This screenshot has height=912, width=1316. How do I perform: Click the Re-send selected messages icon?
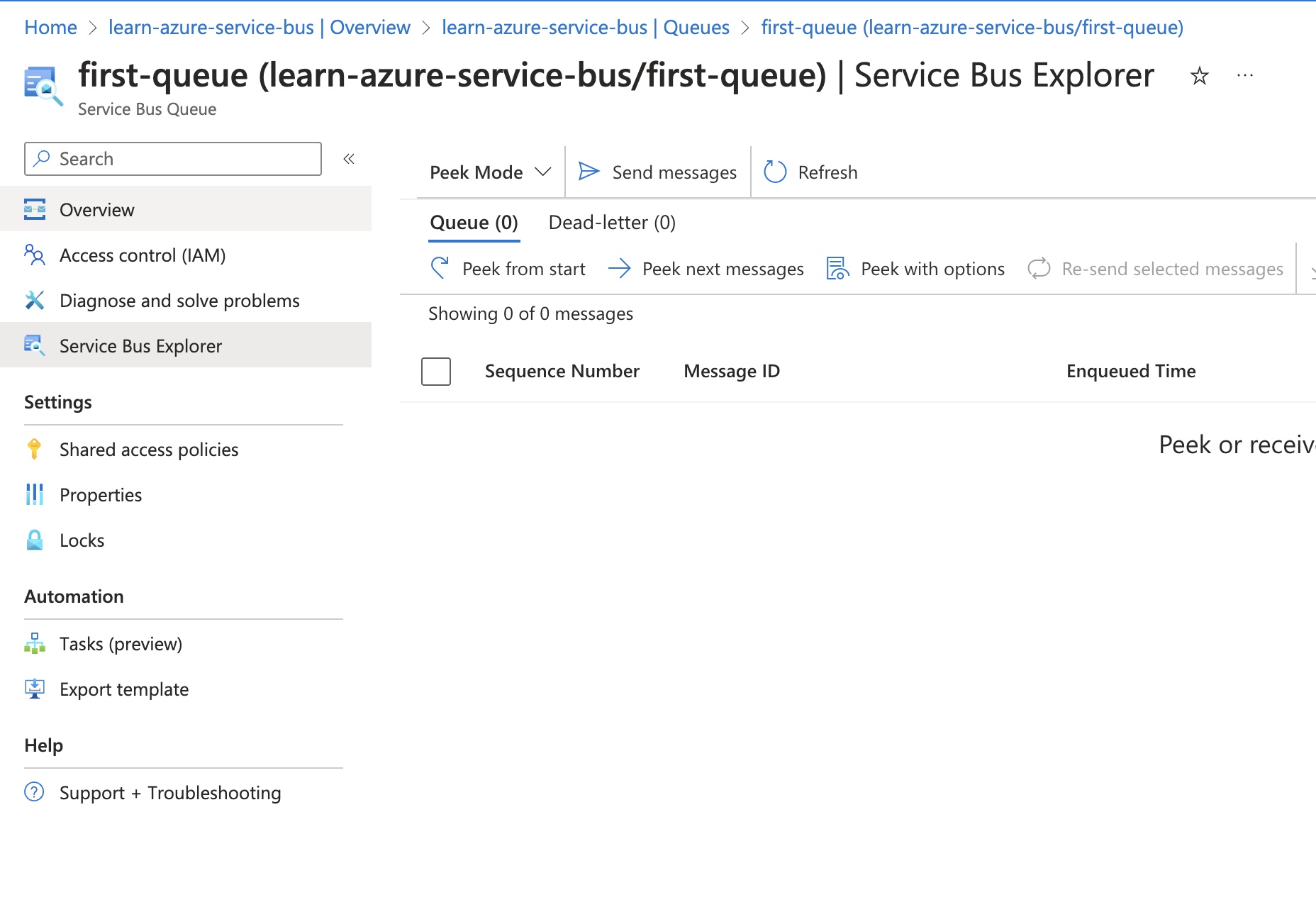[x=1039, y=268]
